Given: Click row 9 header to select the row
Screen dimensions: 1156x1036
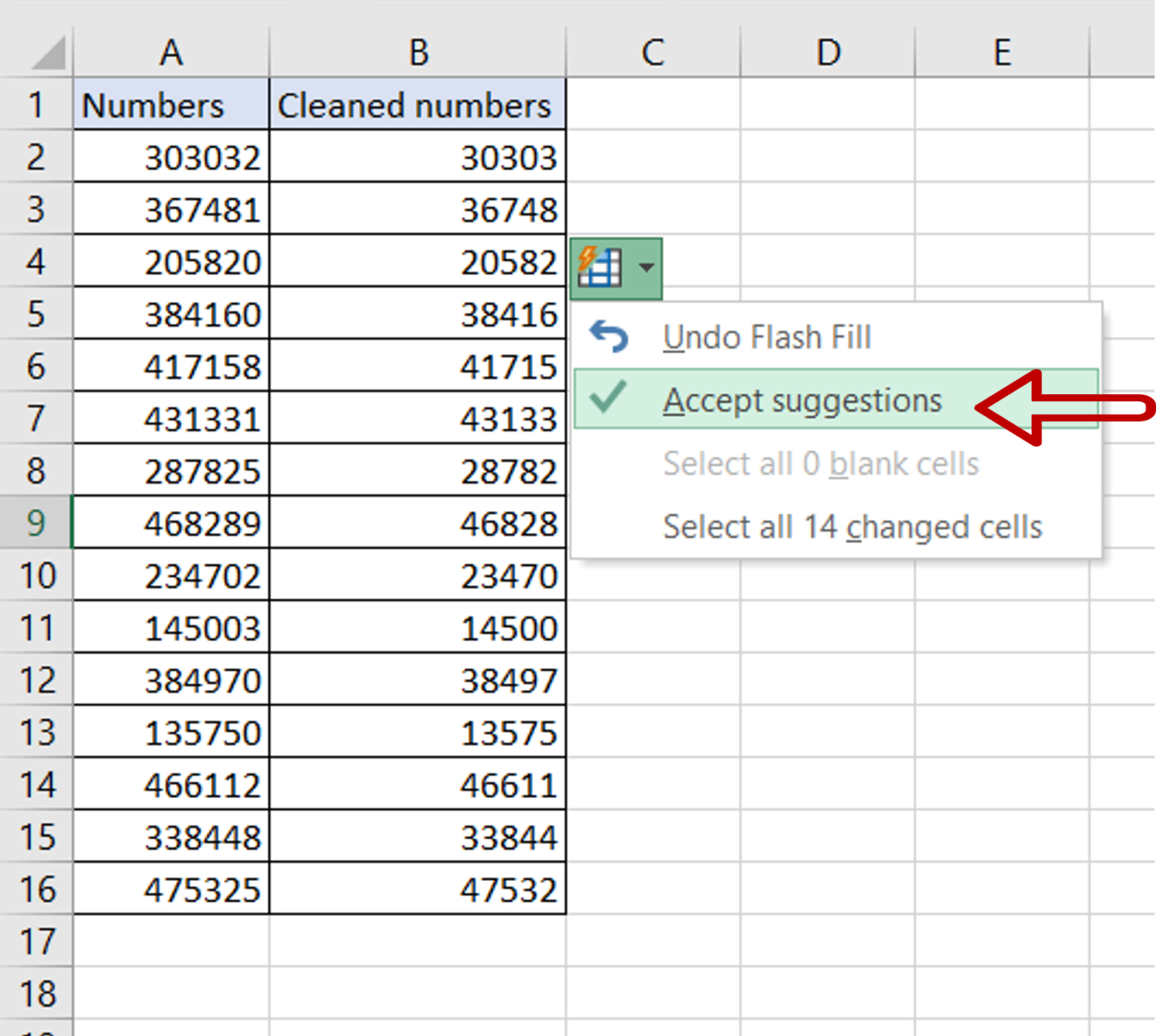Looking at the screenshot, I should pyautogui.click(x=38, y=524).
